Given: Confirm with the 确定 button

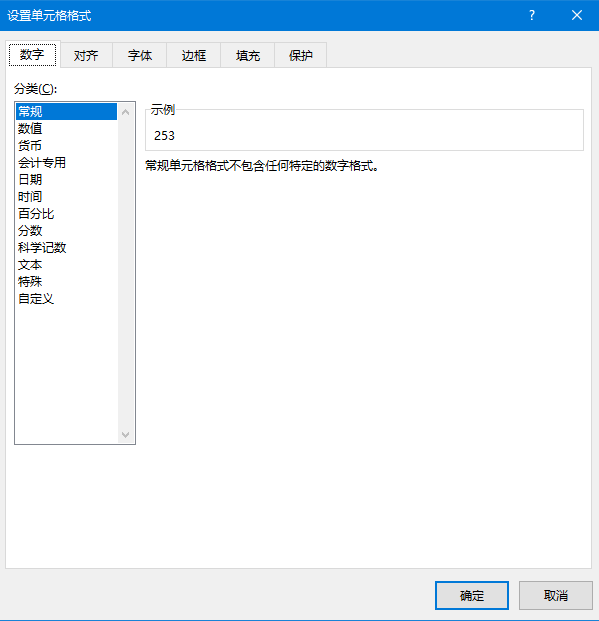Looking at the screenshot, I should (471, 595).
